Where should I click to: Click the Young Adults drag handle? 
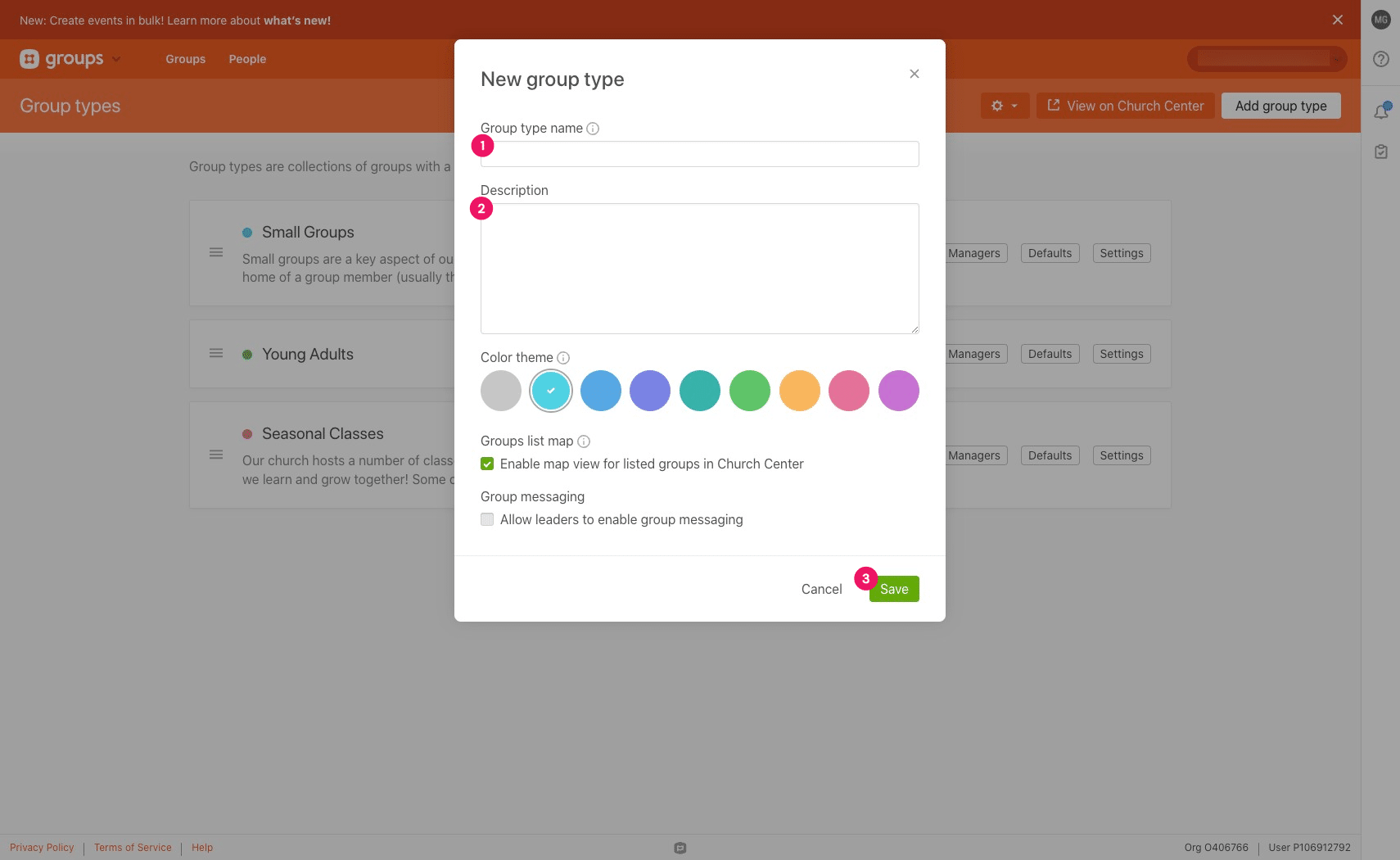[216, 353]
